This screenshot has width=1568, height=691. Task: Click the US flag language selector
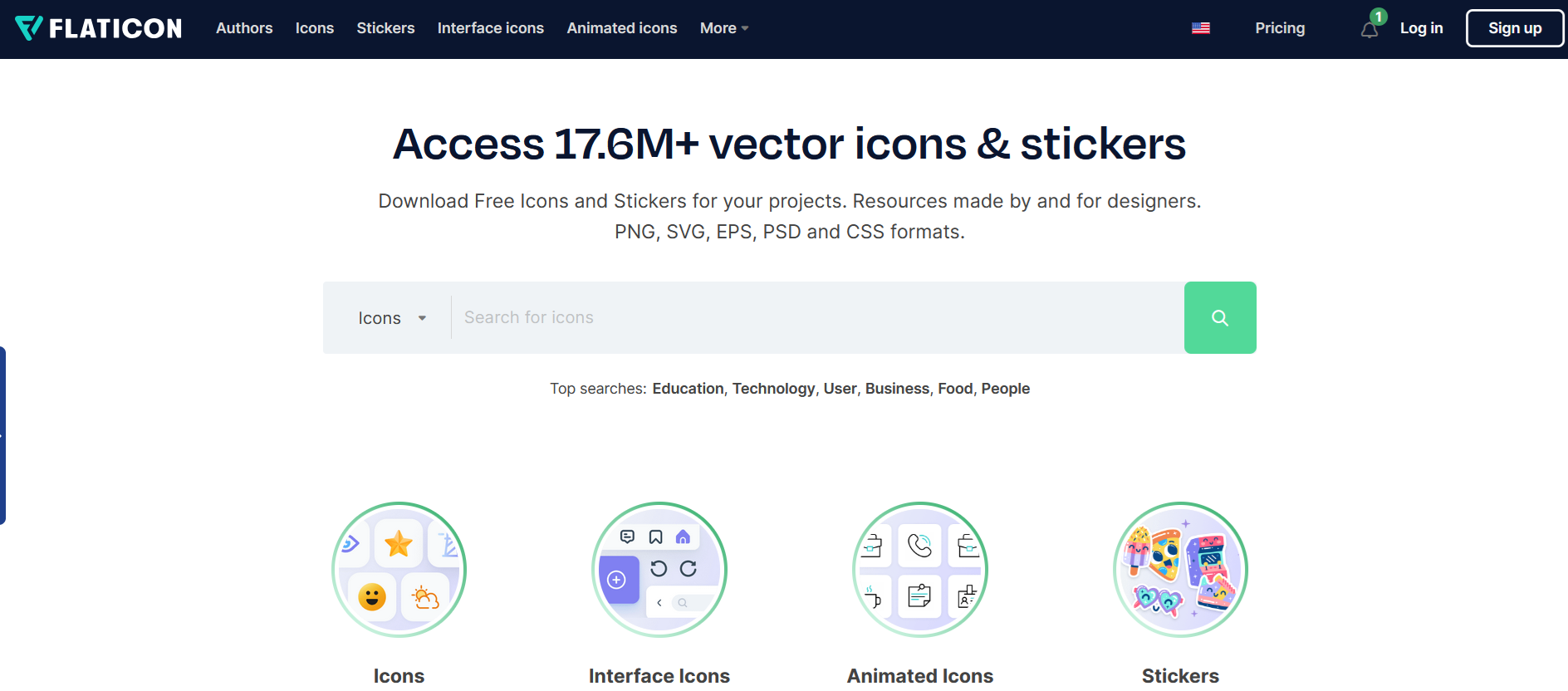click(1200, 28)
